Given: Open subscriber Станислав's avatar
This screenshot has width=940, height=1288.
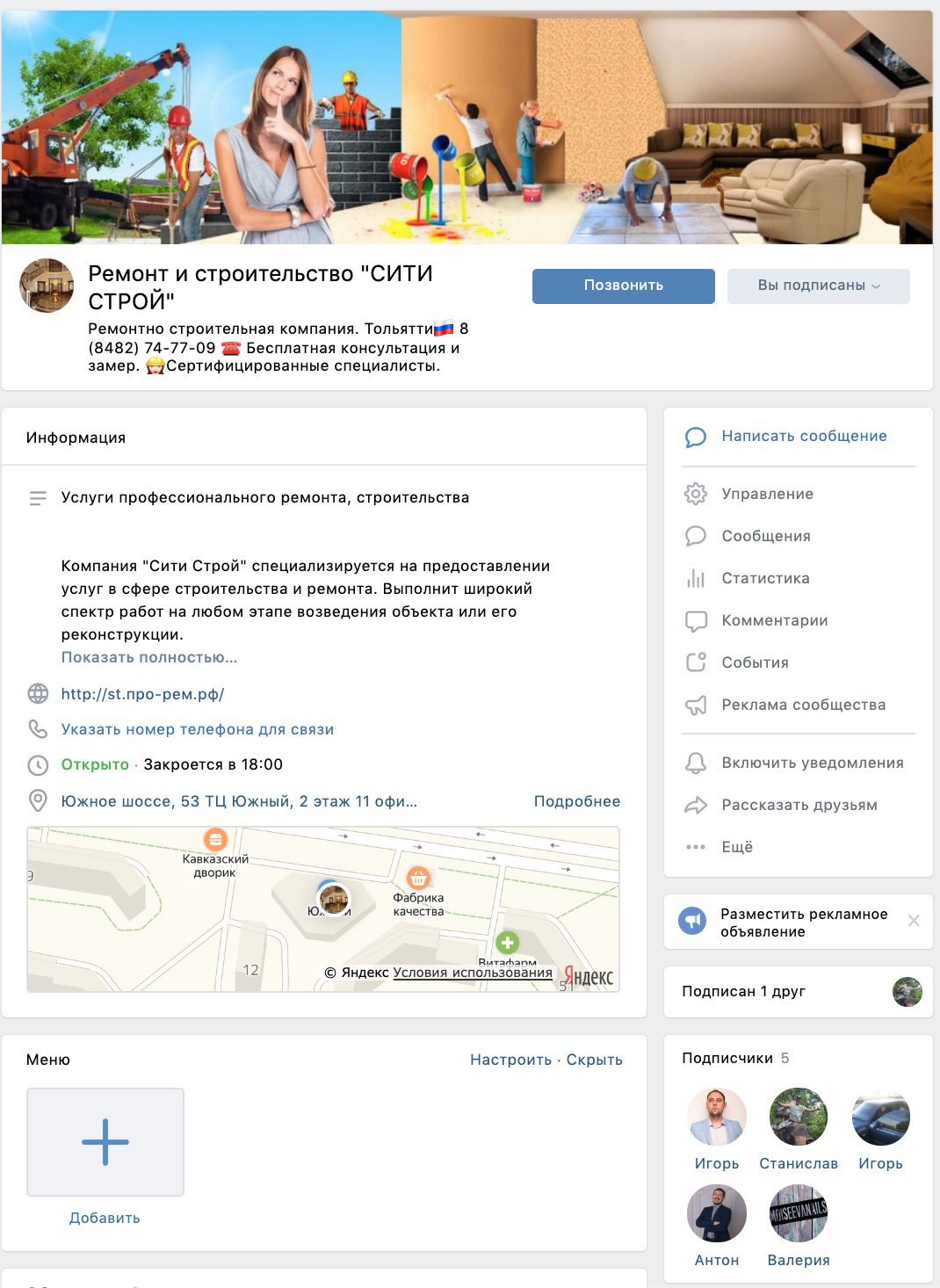Looking at the screenshot, I should 798,1117.
